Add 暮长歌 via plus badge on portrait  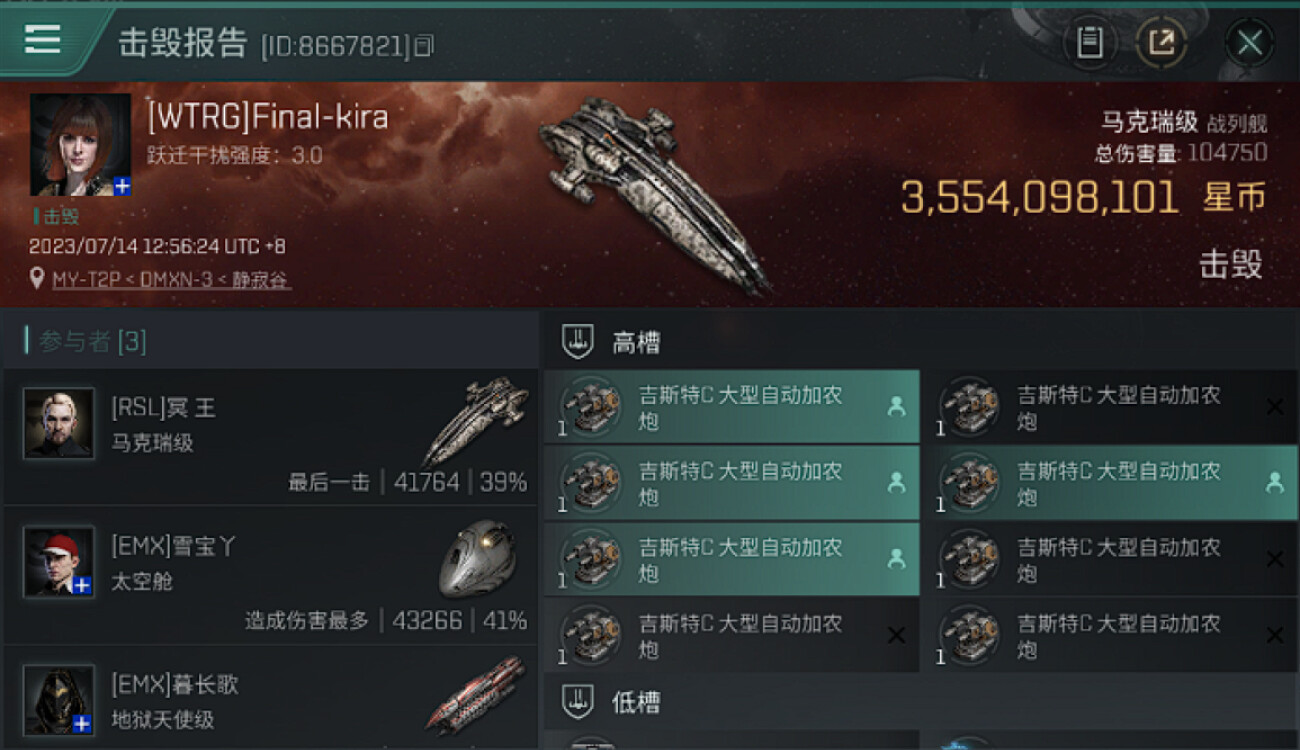(83, 724)
